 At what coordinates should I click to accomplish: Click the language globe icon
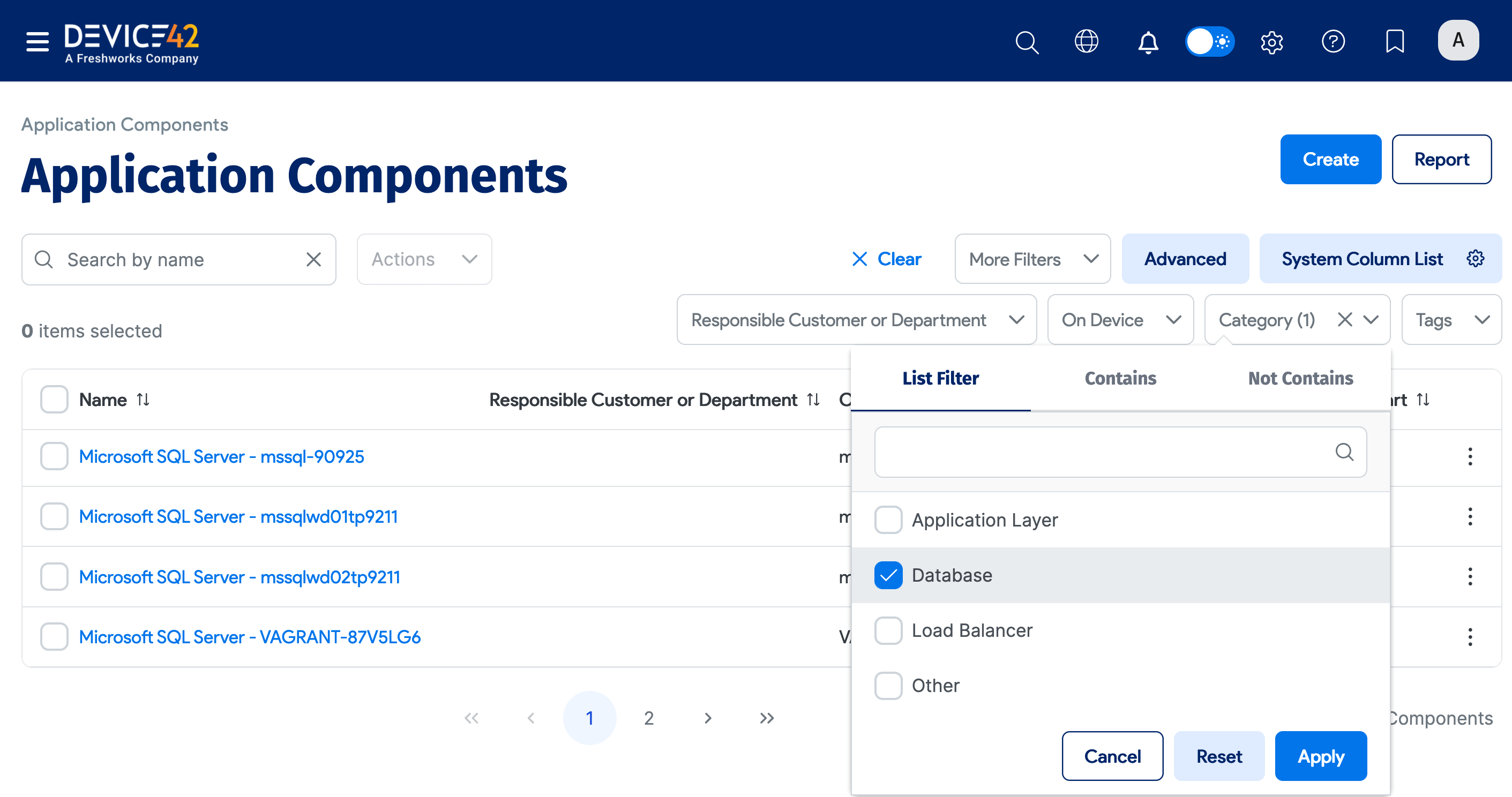pos(1087,41)
